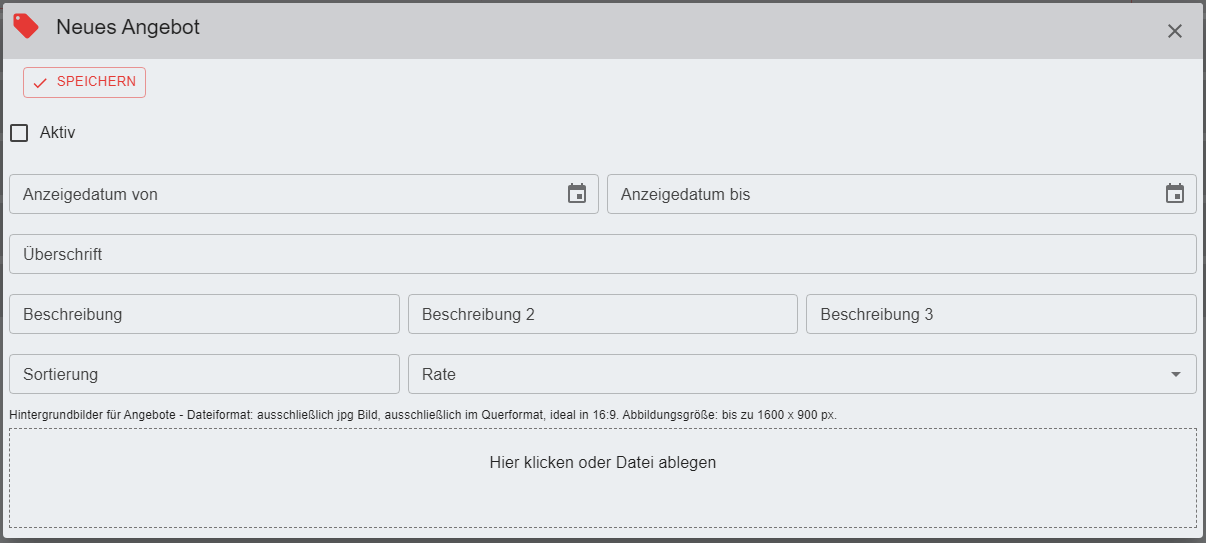Focus the Anzeigedatum bis date field
1206x543 pixels.
pos(880,194)
